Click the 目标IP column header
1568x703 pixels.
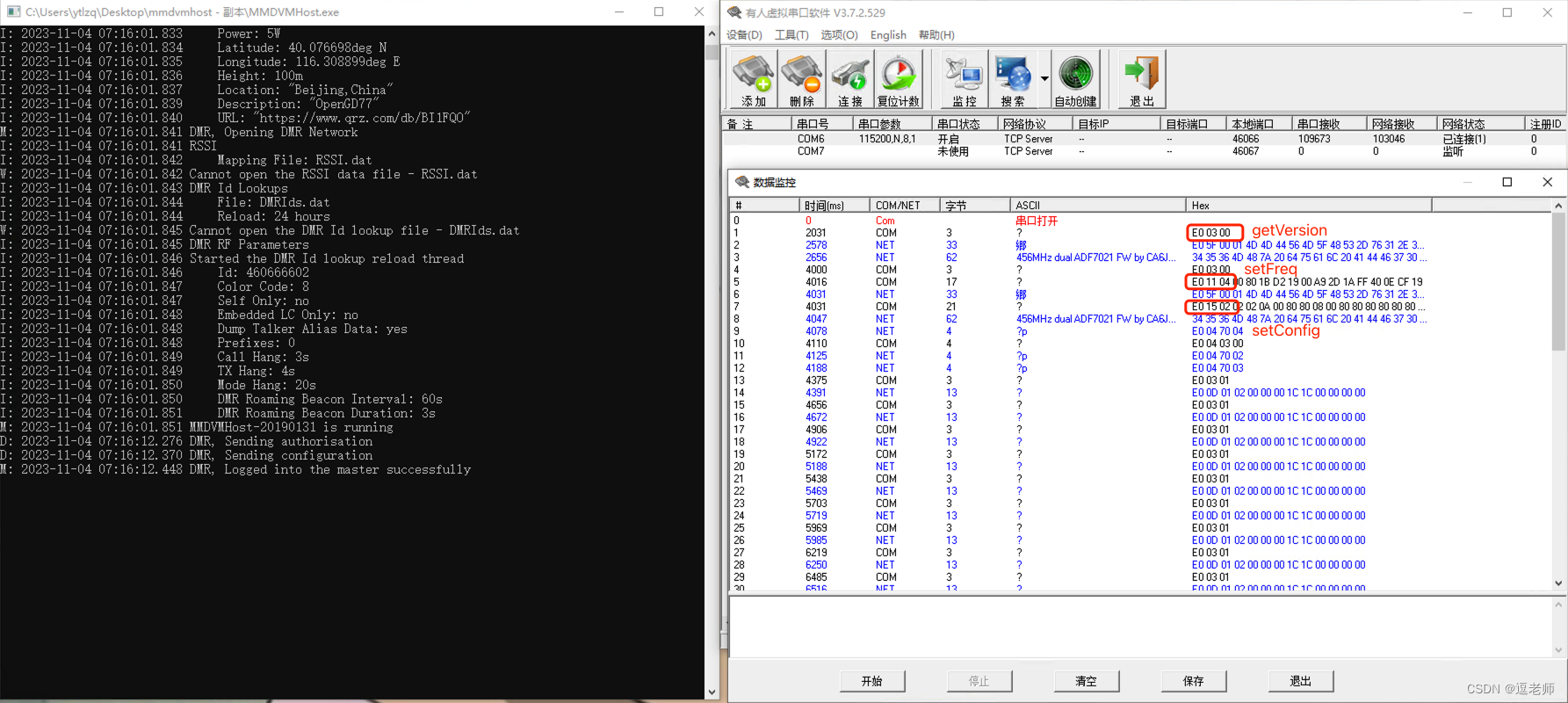1116,124
